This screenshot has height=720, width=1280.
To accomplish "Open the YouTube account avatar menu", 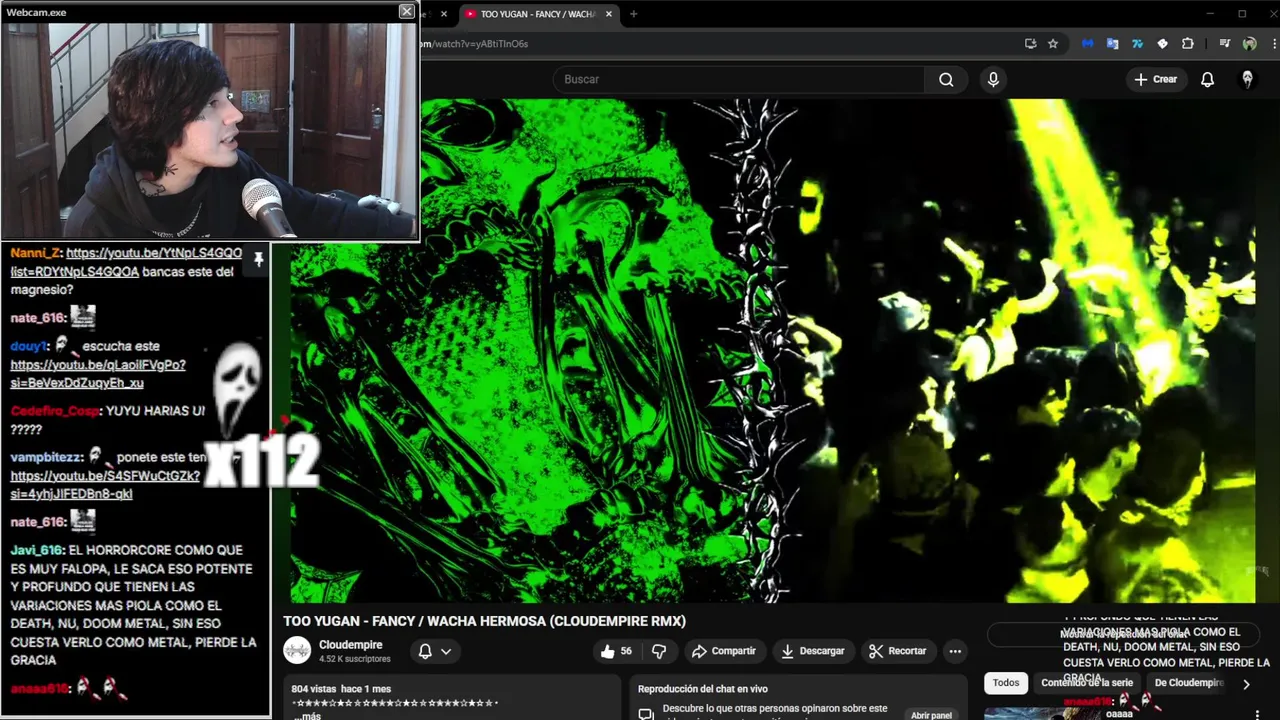I will (1247, 79).
